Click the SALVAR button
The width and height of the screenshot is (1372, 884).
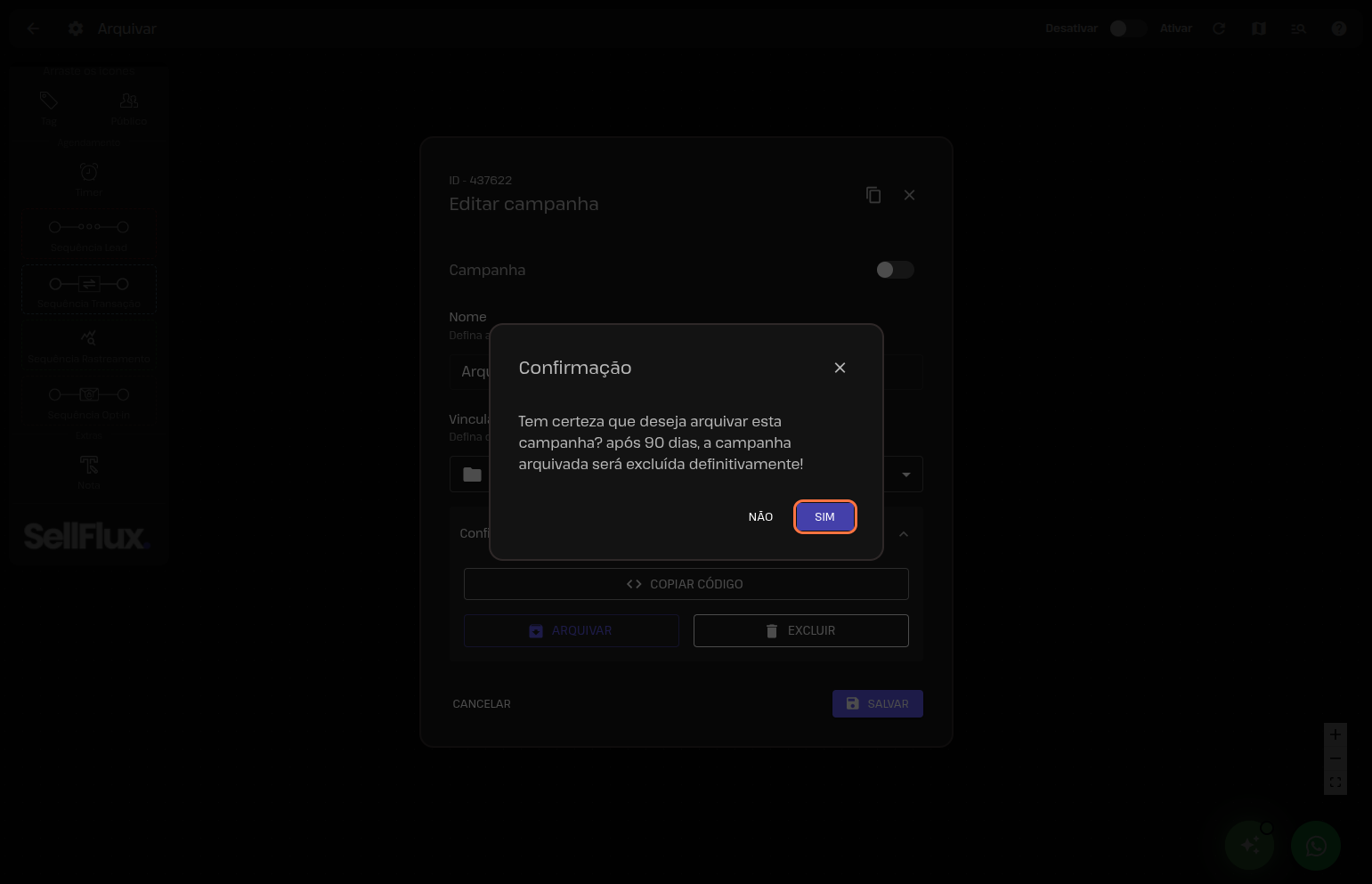tap(877, 703)
